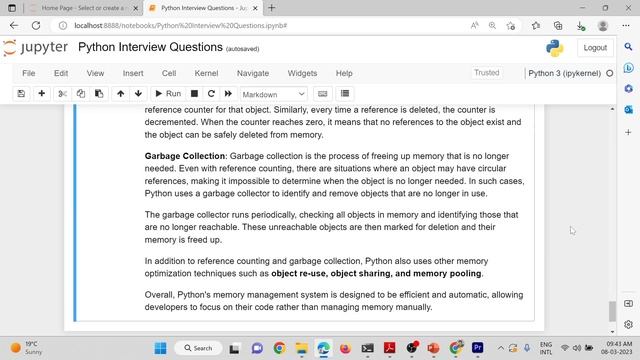Click the bold text Garbage Collection

tap(184, 156)
